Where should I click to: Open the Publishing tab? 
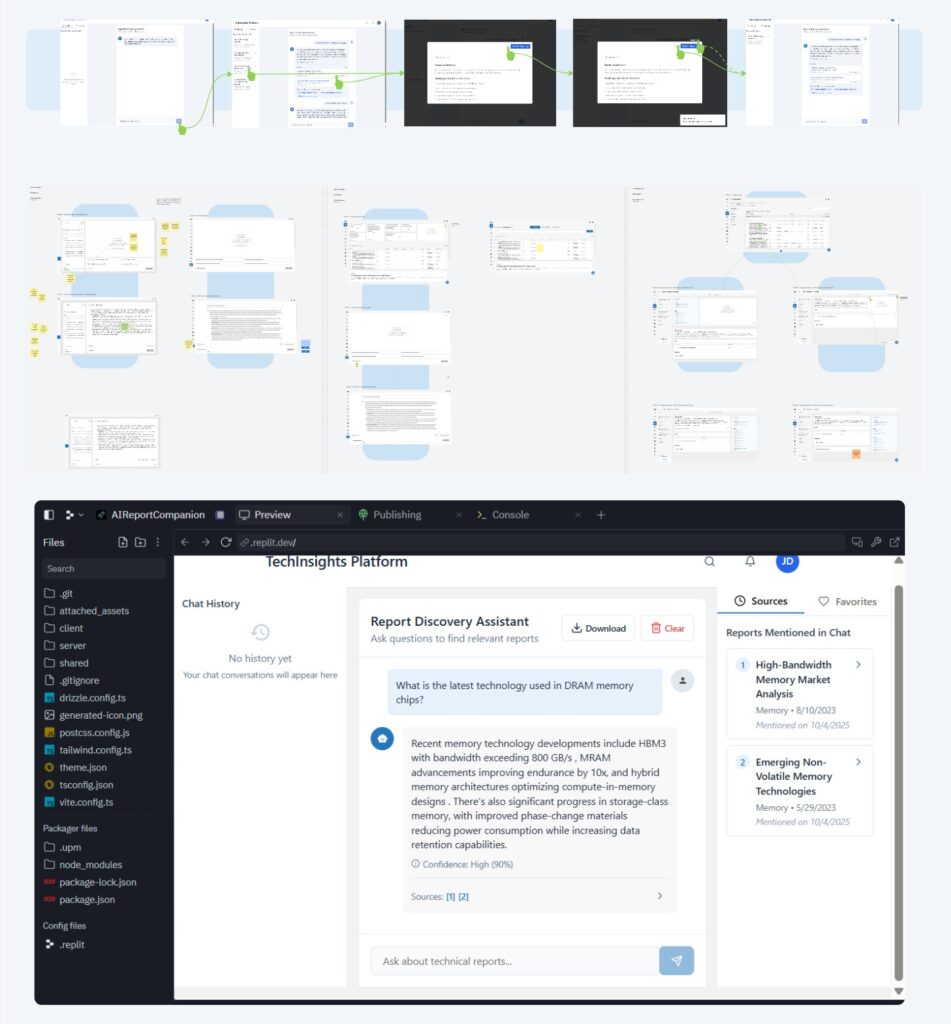click(396, 515)
